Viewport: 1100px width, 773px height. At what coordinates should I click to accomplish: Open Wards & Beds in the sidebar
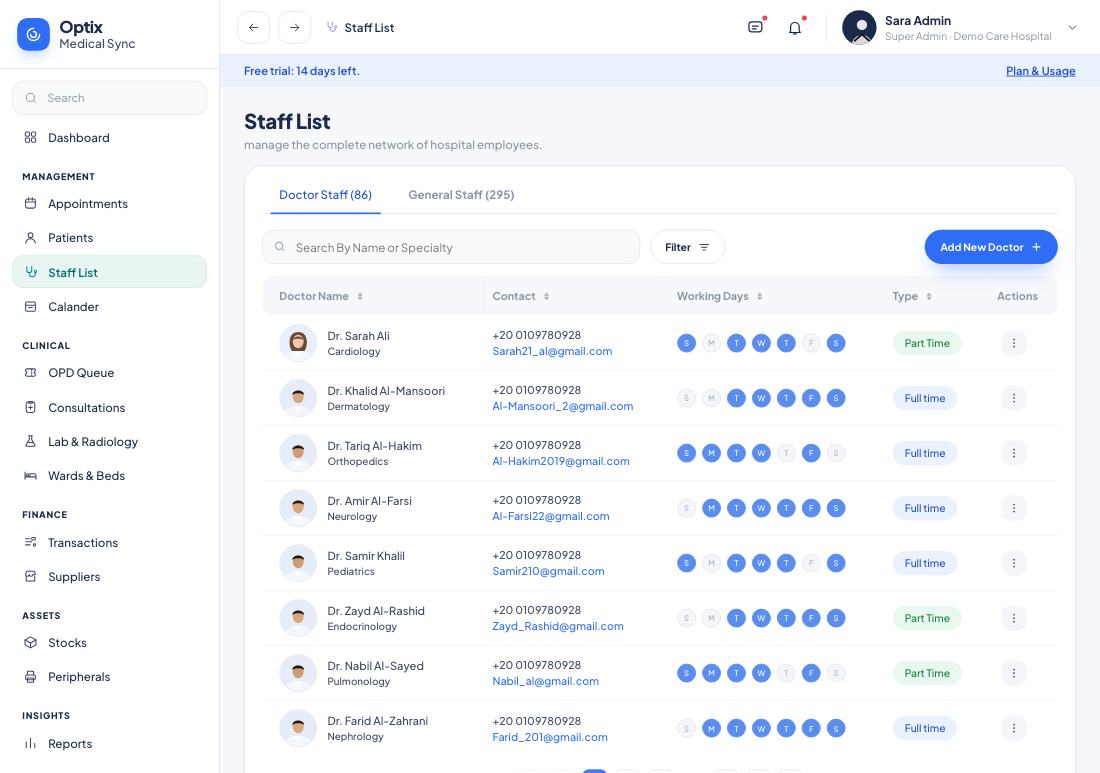click(x=109, y=476)
